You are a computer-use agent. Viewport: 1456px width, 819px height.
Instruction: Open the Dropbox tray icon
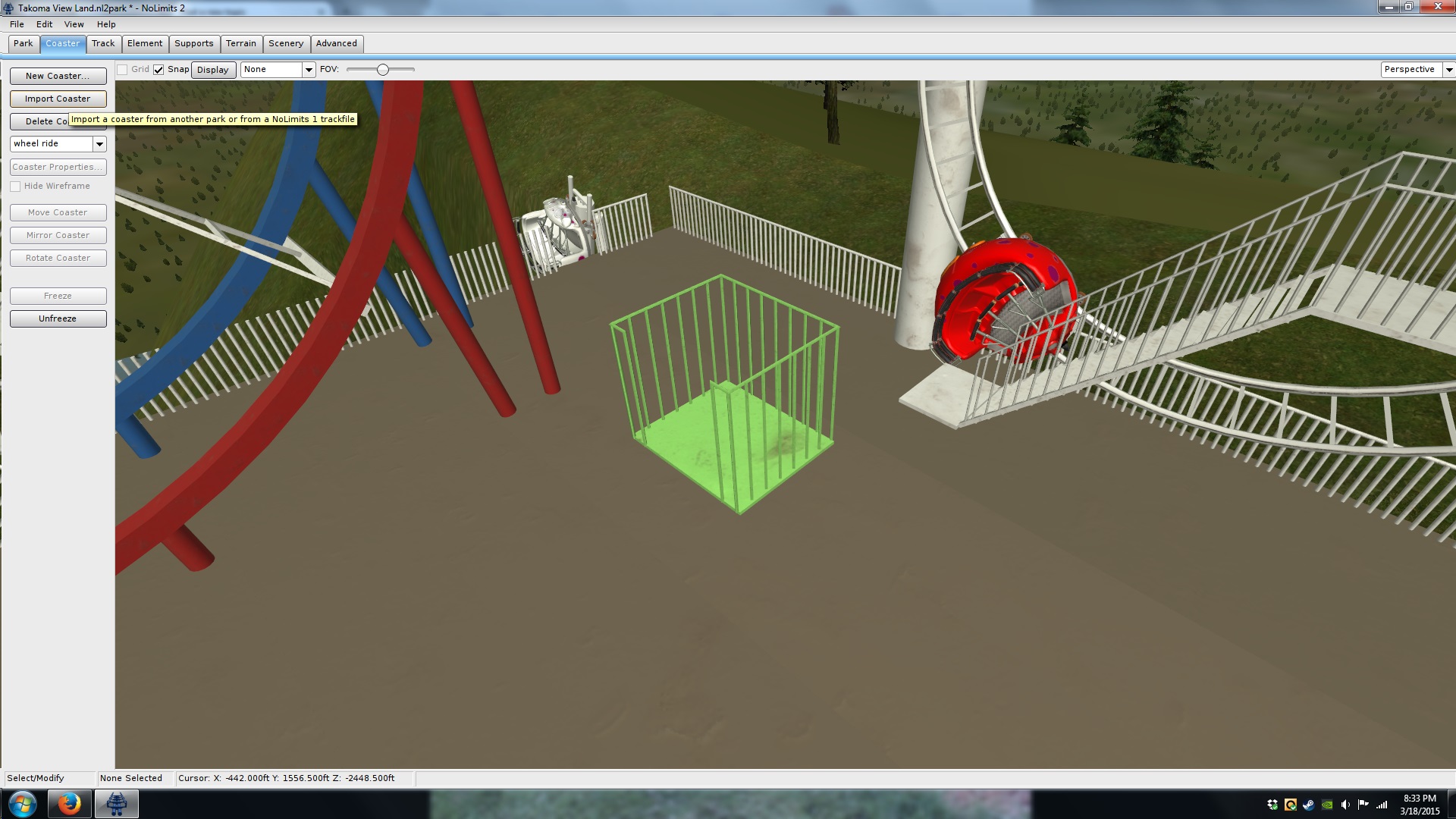pyautogui.click(x=1272, y=805)
